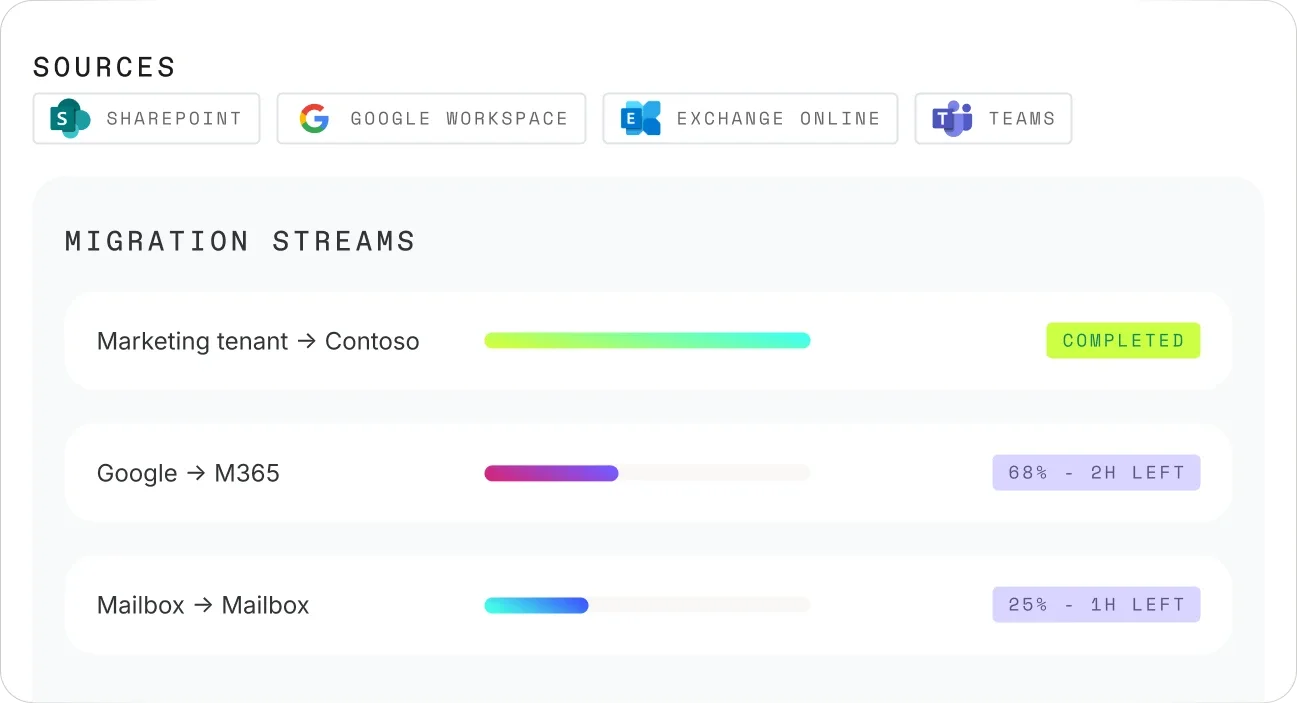Viewport: 1297px width, 703px height.
Task: Select the TEAMS source label
Action: pos(1022,119)
